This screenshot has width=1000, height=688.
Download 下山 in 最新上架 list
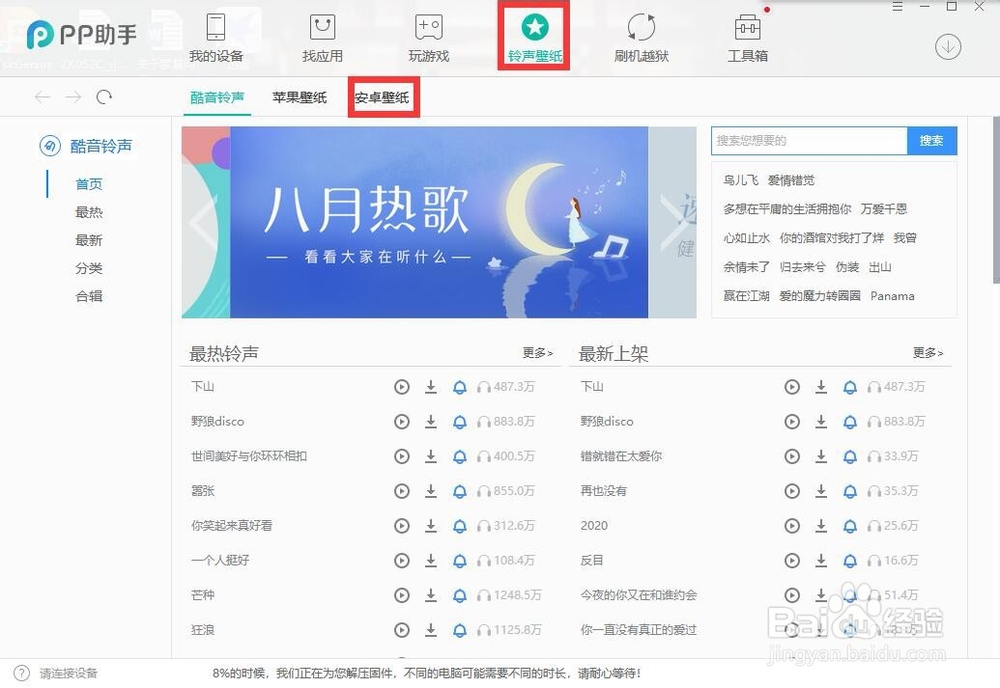[x=821, y=386]
